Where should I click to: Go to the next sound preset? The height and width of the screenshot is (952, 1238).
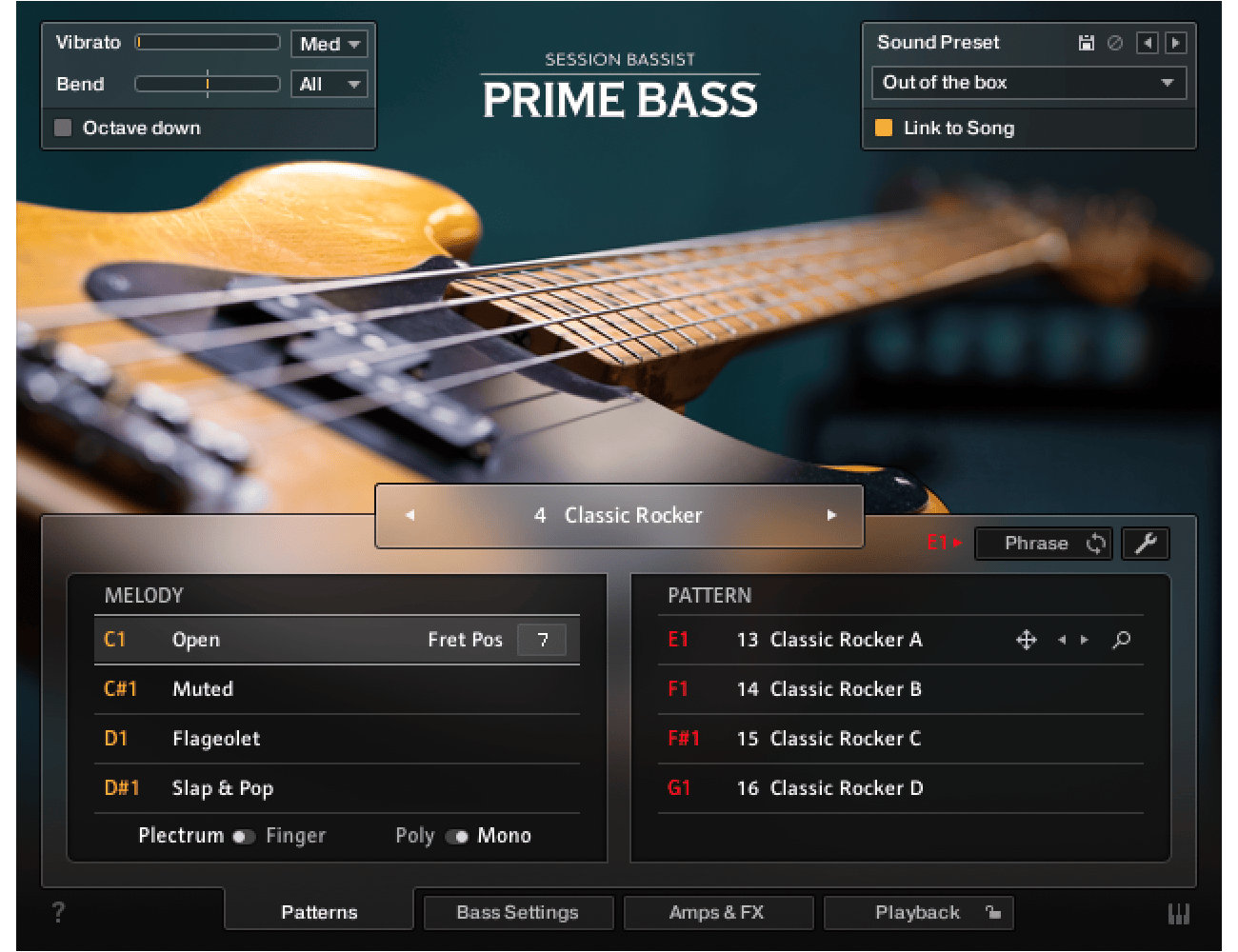tap(1176, 43)
